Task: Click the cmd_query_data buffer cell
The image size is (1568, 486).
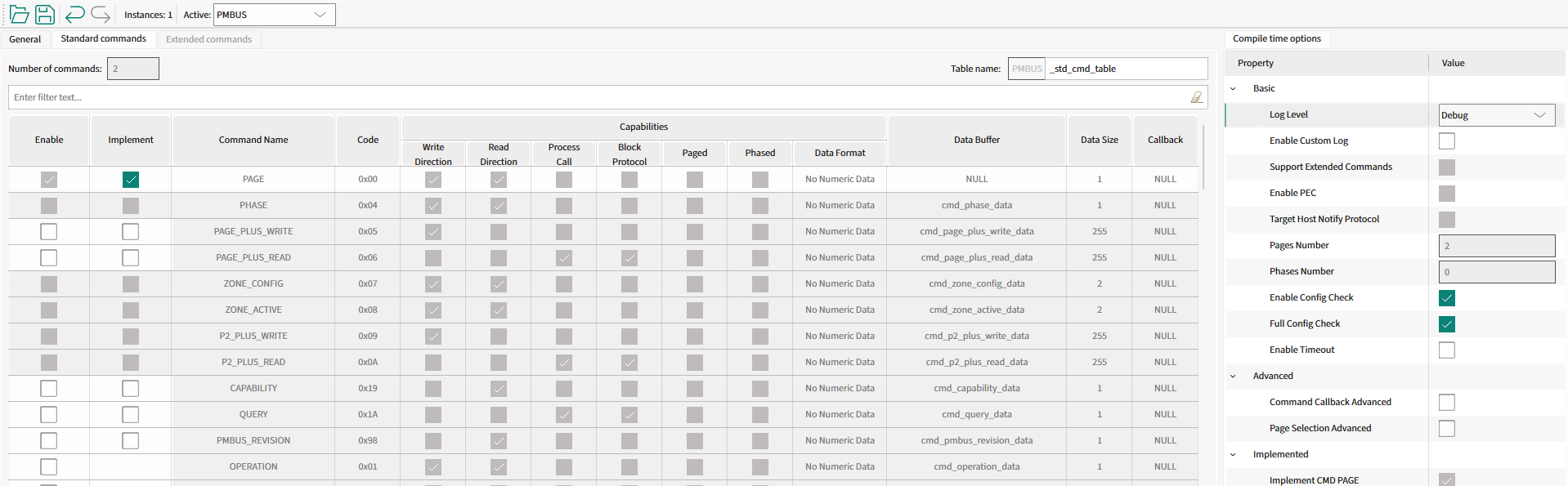Action: (977, 415)
